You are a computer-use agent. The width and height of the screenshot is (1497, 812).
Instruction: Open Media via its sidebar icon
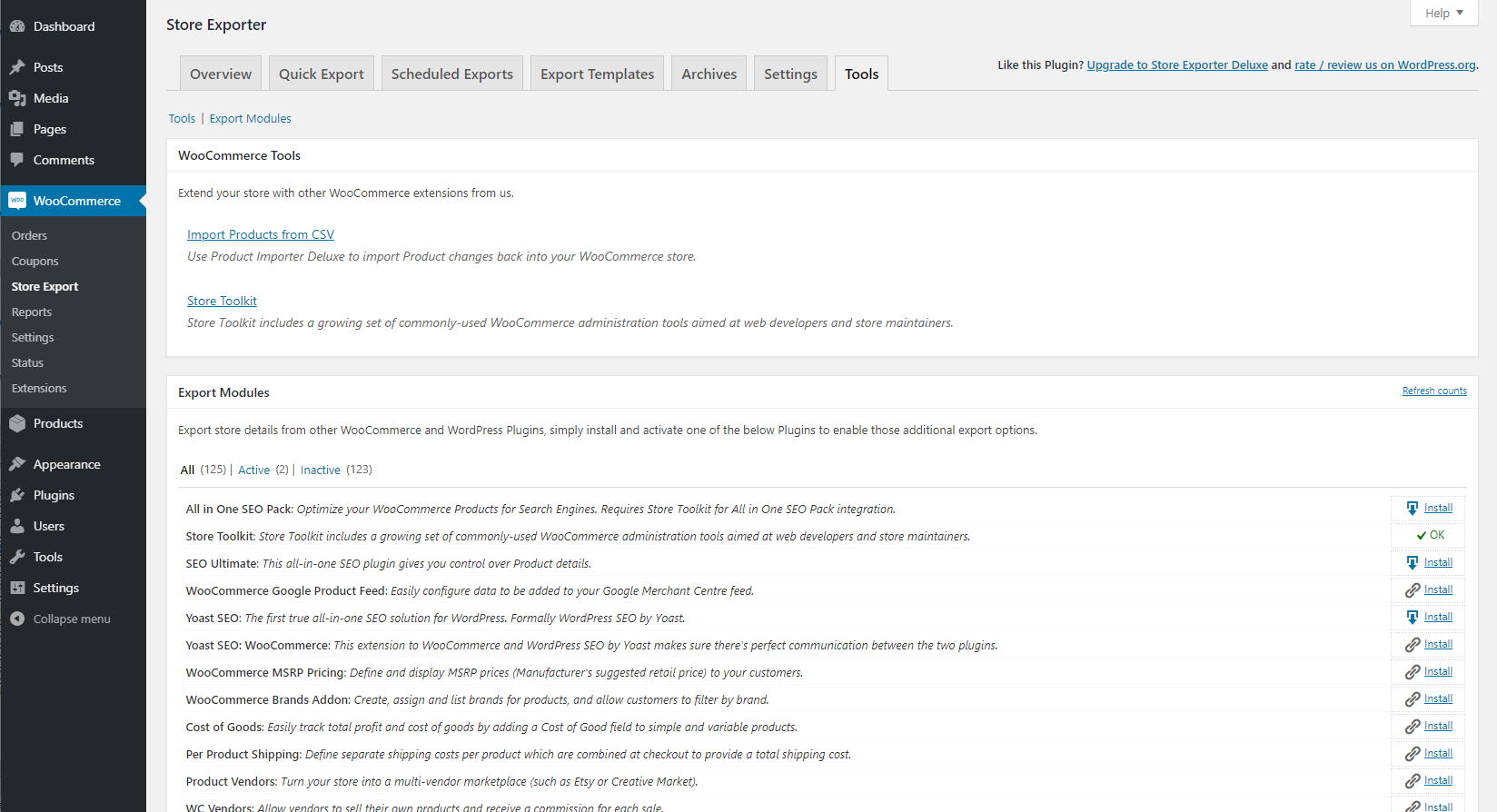click(x=17, y=98)
